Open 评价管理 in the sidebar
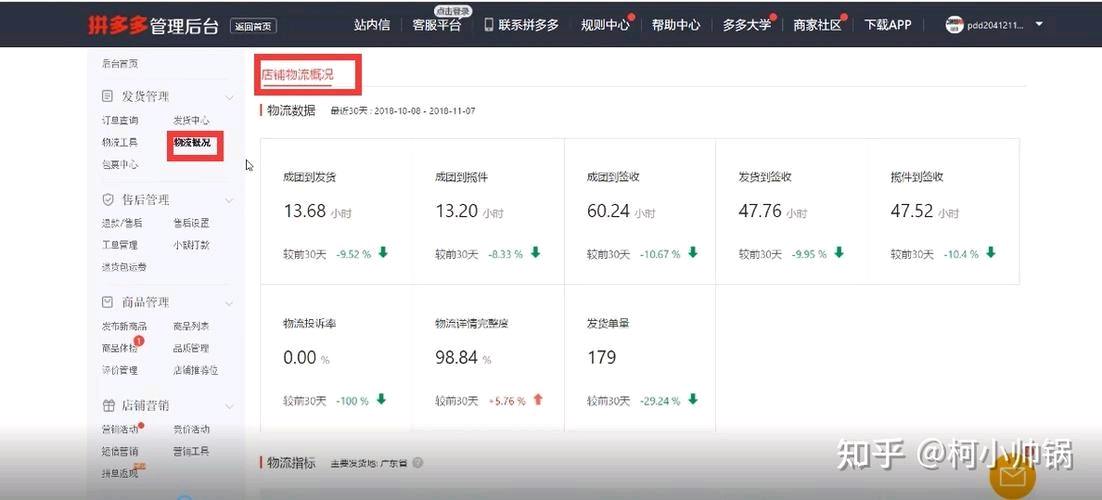This screenshot has width=1102, height=500. tap(120, 370)
